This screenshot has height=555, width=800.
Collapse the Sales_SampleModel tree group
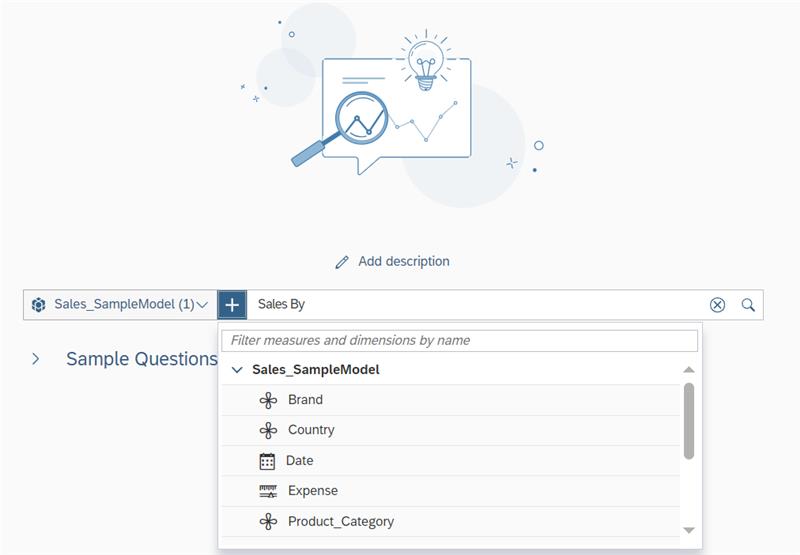tap(237, 370)
